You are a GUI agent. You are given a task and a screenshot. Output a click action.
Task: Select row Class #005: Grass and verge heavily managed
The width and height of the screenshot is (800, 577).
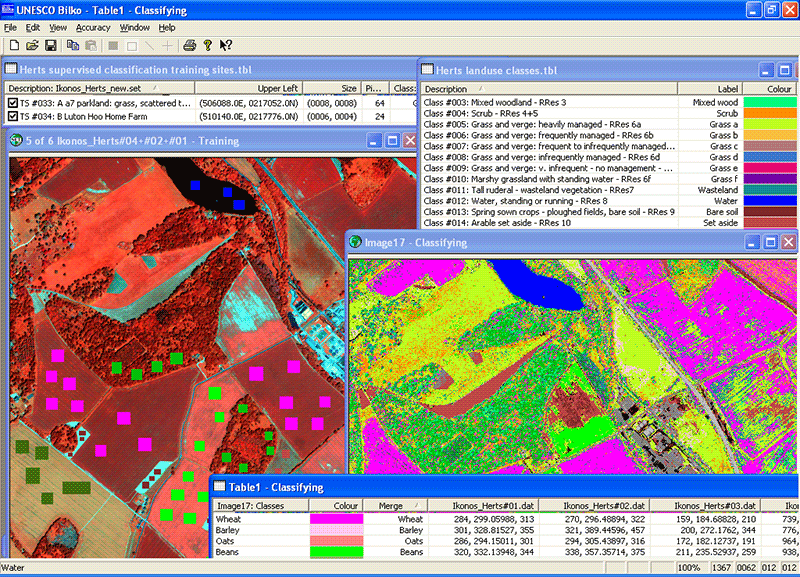point(609,124)
